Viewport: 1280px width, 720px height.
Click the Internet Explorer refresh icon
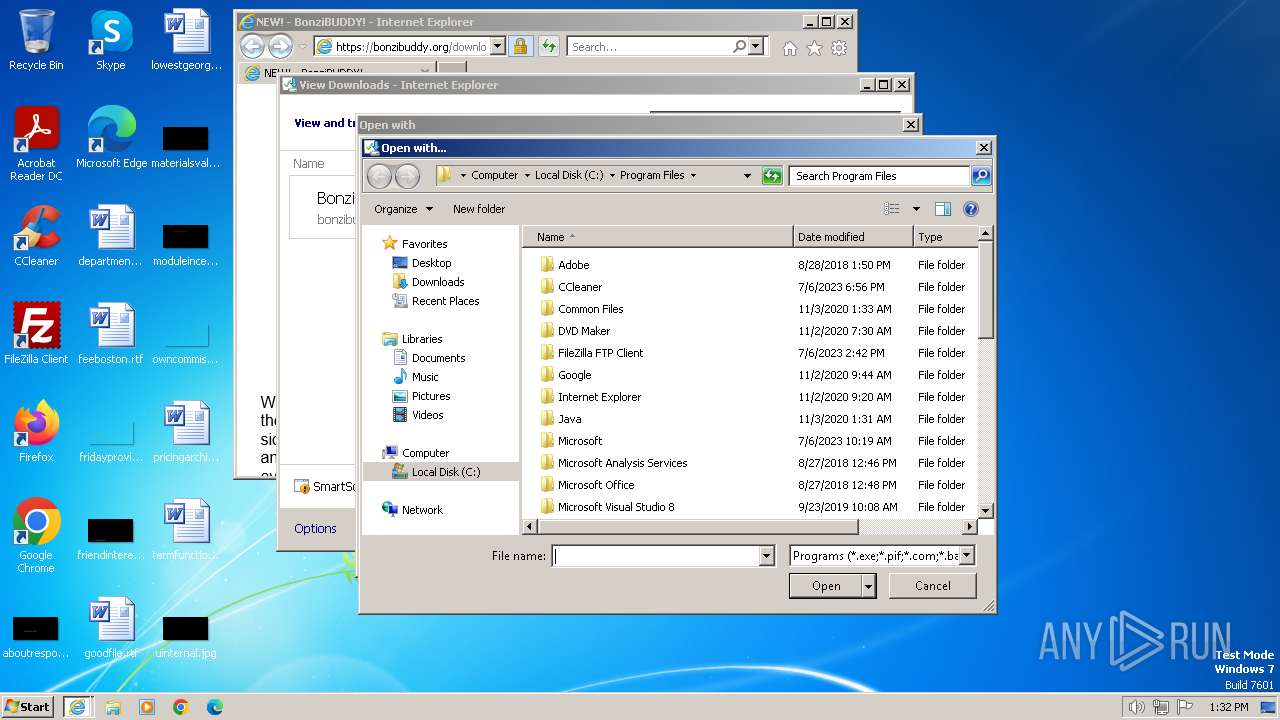point(548,46)
